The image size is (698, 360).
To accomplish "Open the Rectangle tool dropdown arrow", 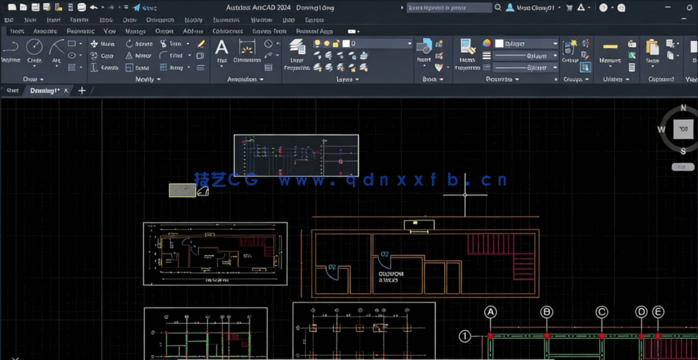I will coord(81,44).
